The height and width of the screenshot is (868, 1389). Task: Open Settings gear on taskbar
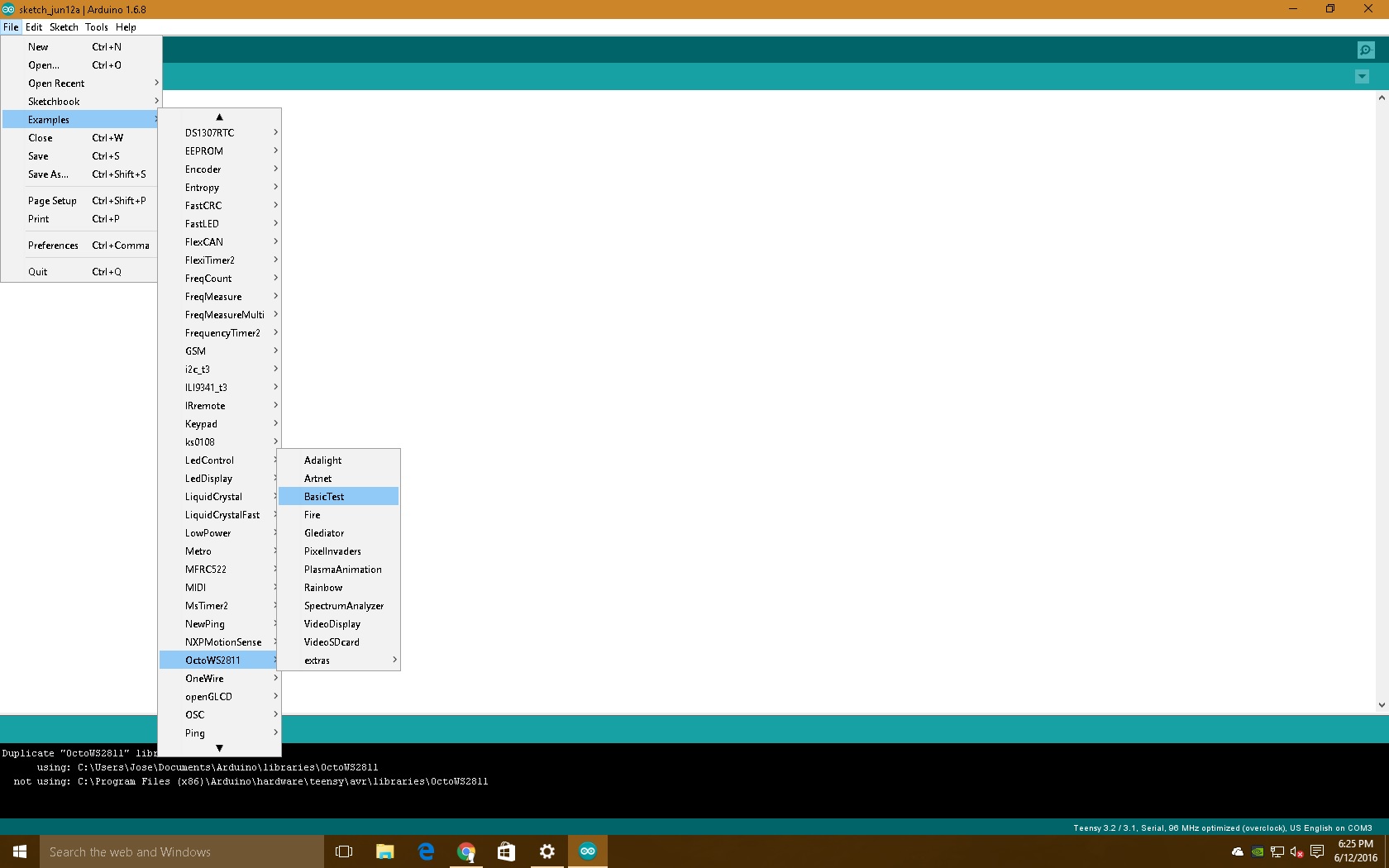pyautogui.click(x=547, y=851)
